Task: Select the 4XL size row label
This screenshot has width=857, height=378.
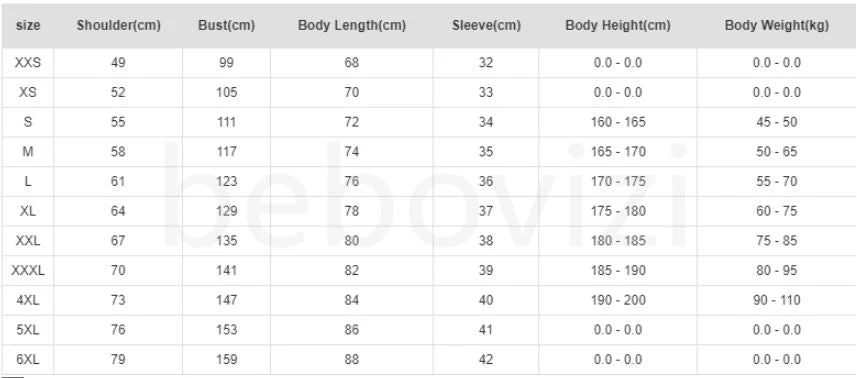Action: tap(28, 300)
